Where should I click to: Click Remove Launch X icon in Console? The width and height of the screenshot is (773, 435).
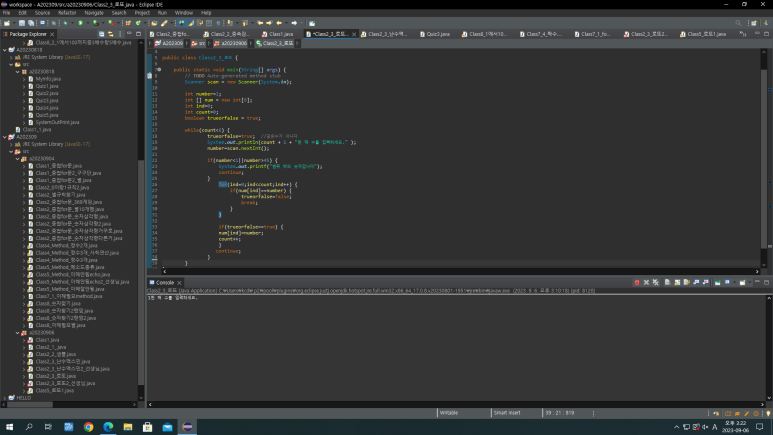pyautogui.click(x=646, y=283)
